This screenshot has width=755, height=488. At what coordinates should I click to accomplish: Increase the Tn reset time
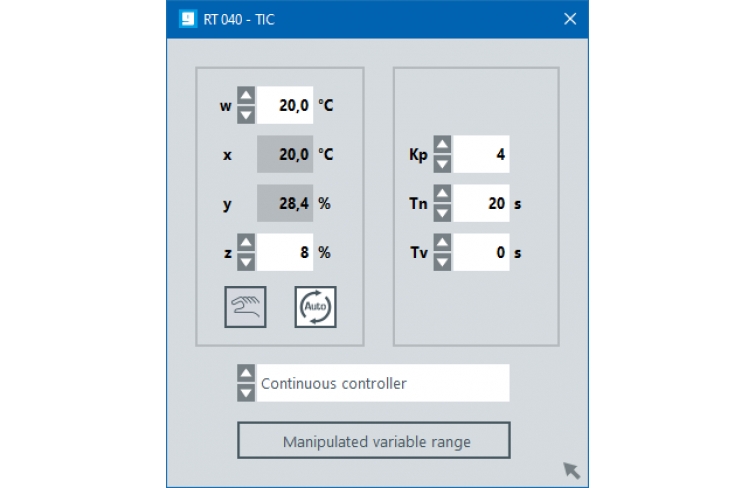point(443,194)
